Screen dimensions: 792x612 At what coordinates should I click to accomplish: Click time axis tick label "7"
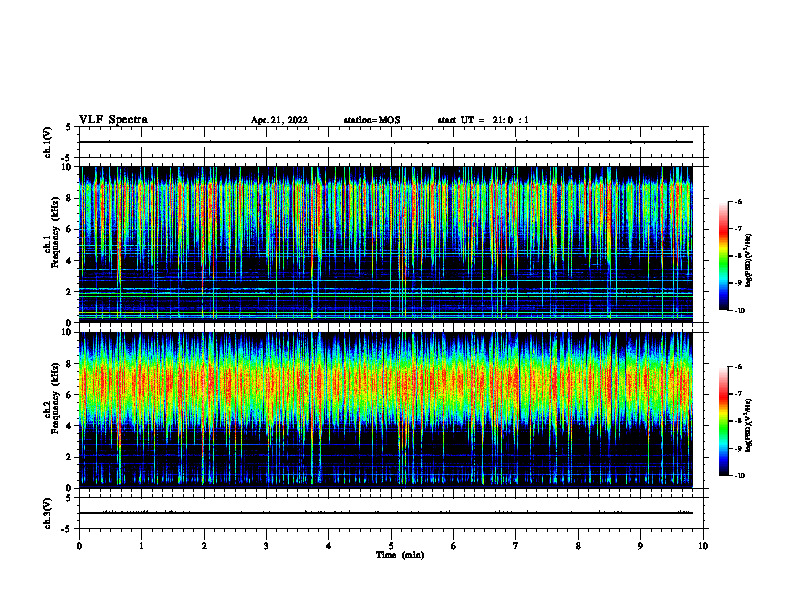point(516,546)
